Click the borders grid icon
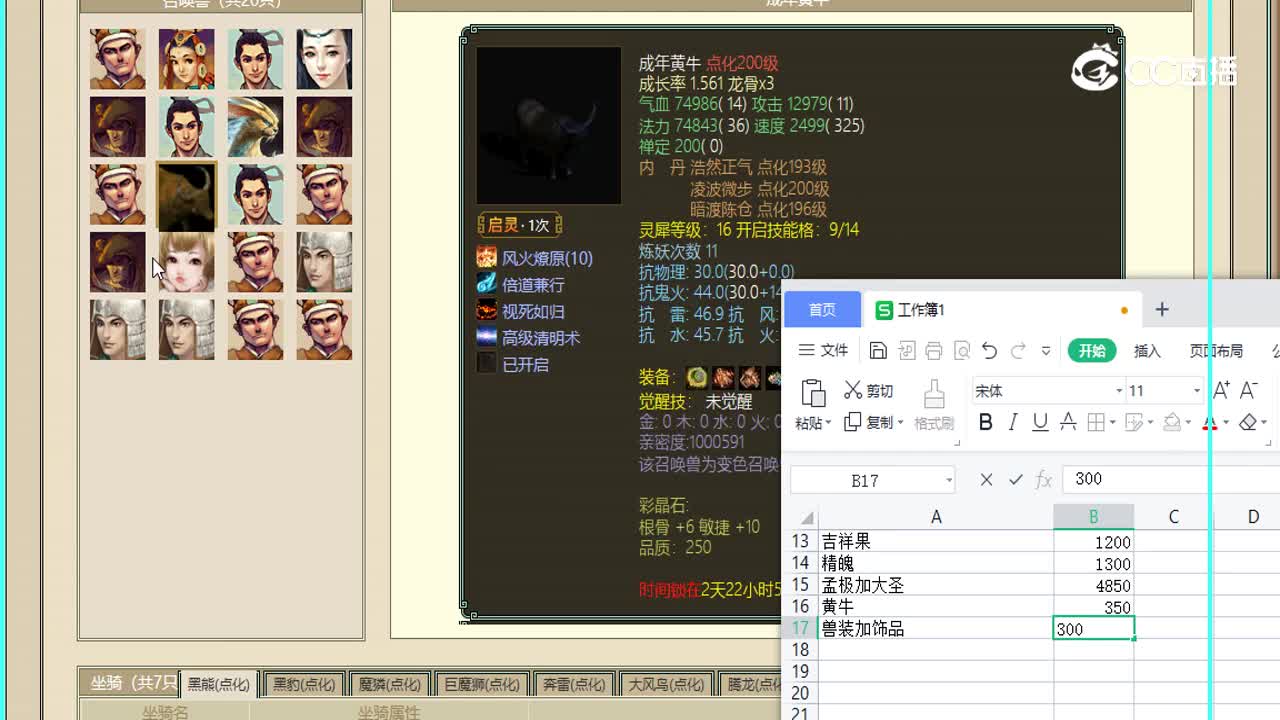The height and width of the screenshot is (720, 1280). [1096, 422]
